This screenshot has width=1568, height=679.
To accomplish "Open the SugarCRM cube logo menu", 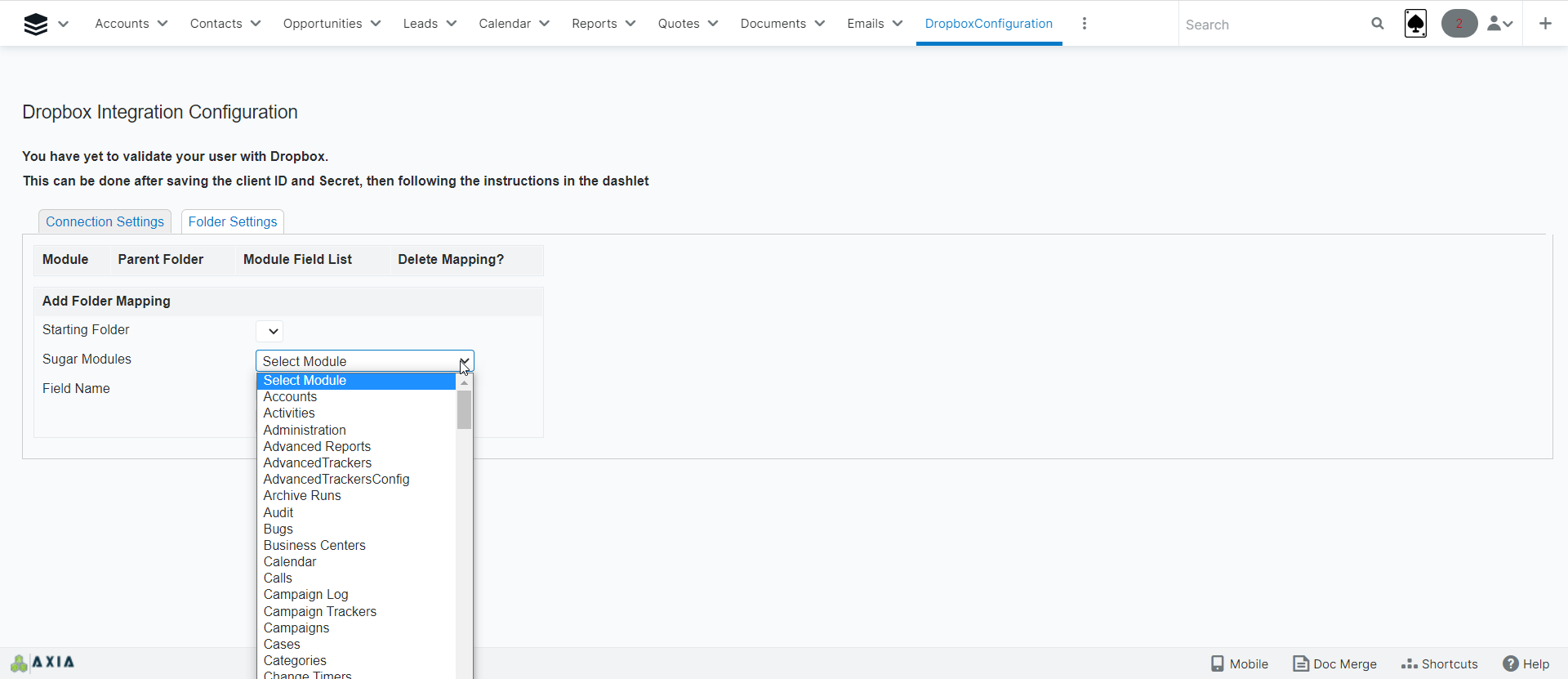I will click(x=36, y=24).
